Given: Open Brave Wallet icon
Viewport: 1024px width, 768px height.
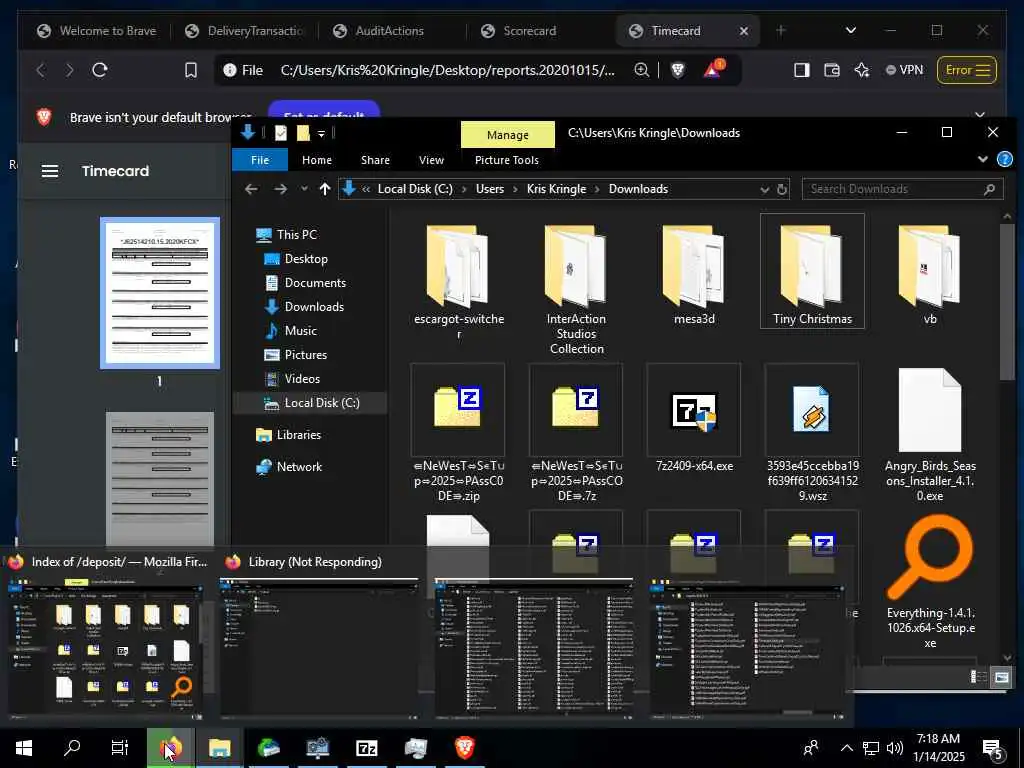Looking at the screenshot, I should point(832,70).
